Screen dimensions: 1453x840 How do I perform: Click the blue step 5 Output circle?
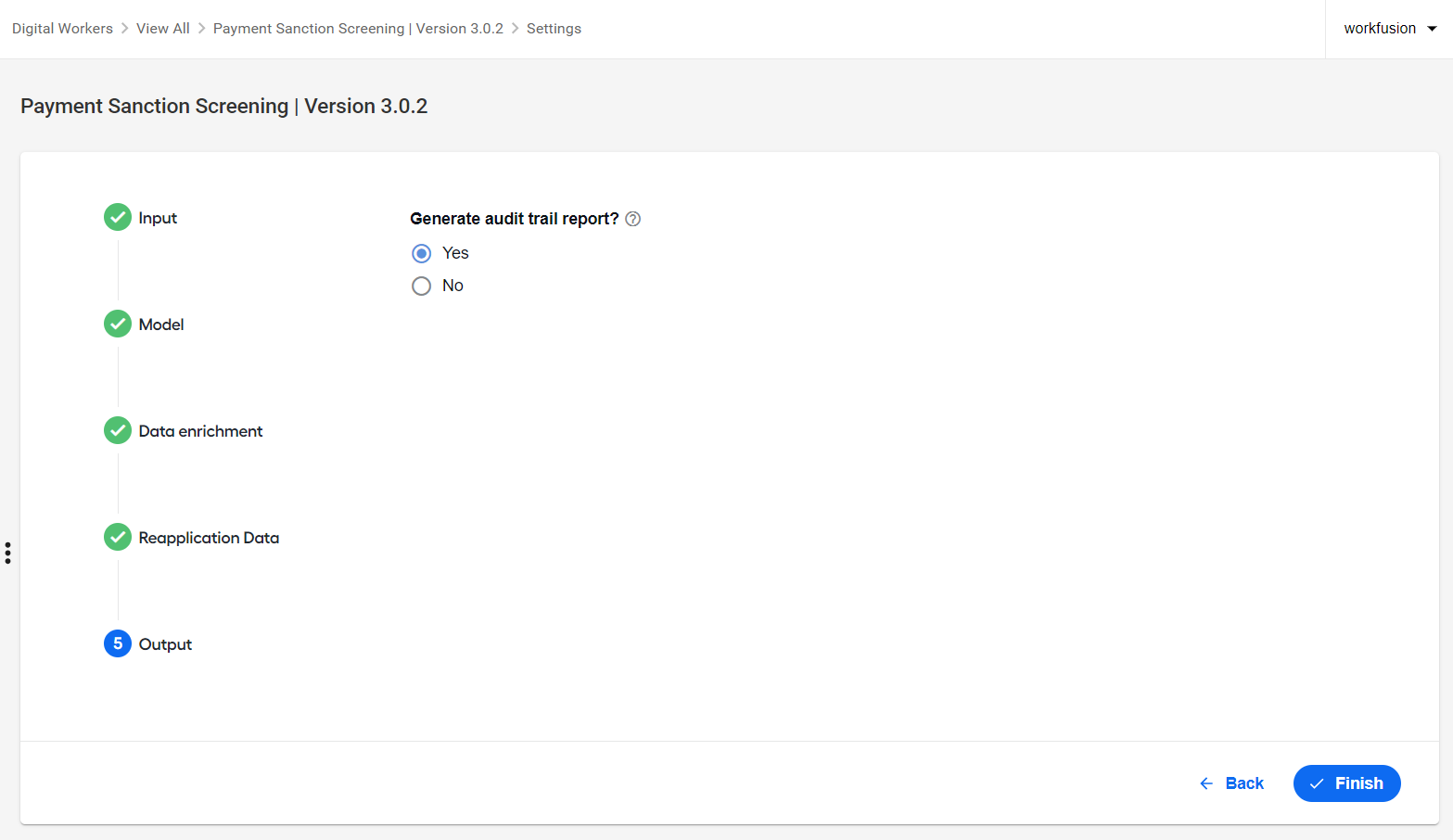pos(118,643)
